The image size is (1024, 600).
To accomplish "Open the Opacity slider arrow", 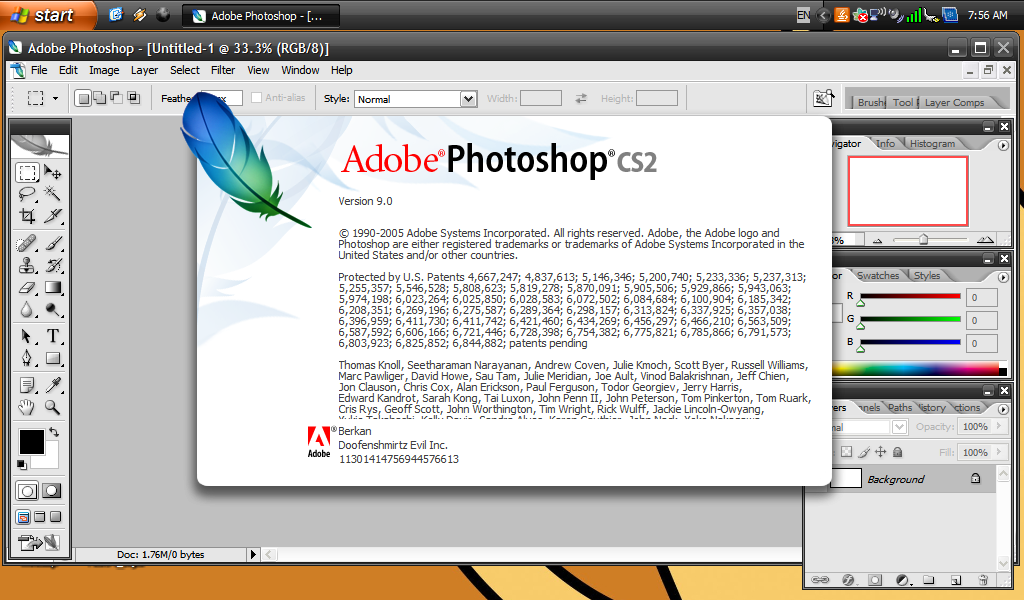I will pyautogui.click(x=999, y=426).
